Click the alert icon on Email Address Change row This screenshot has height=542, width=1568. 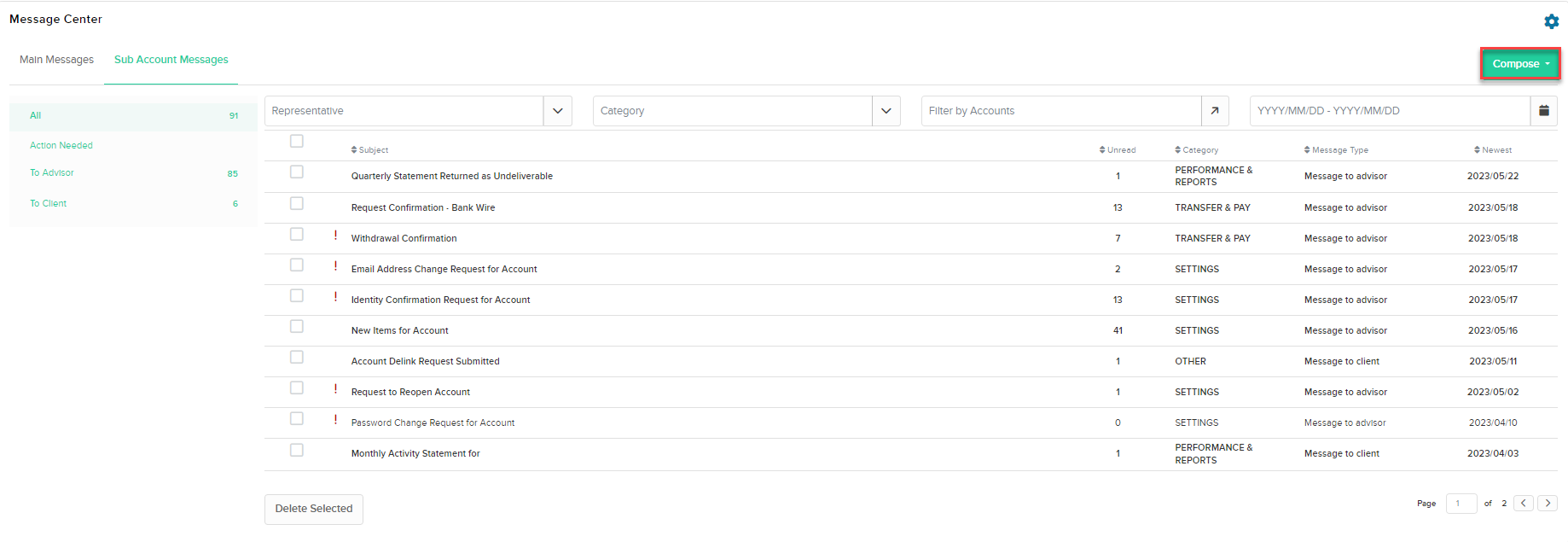point(335,266)
